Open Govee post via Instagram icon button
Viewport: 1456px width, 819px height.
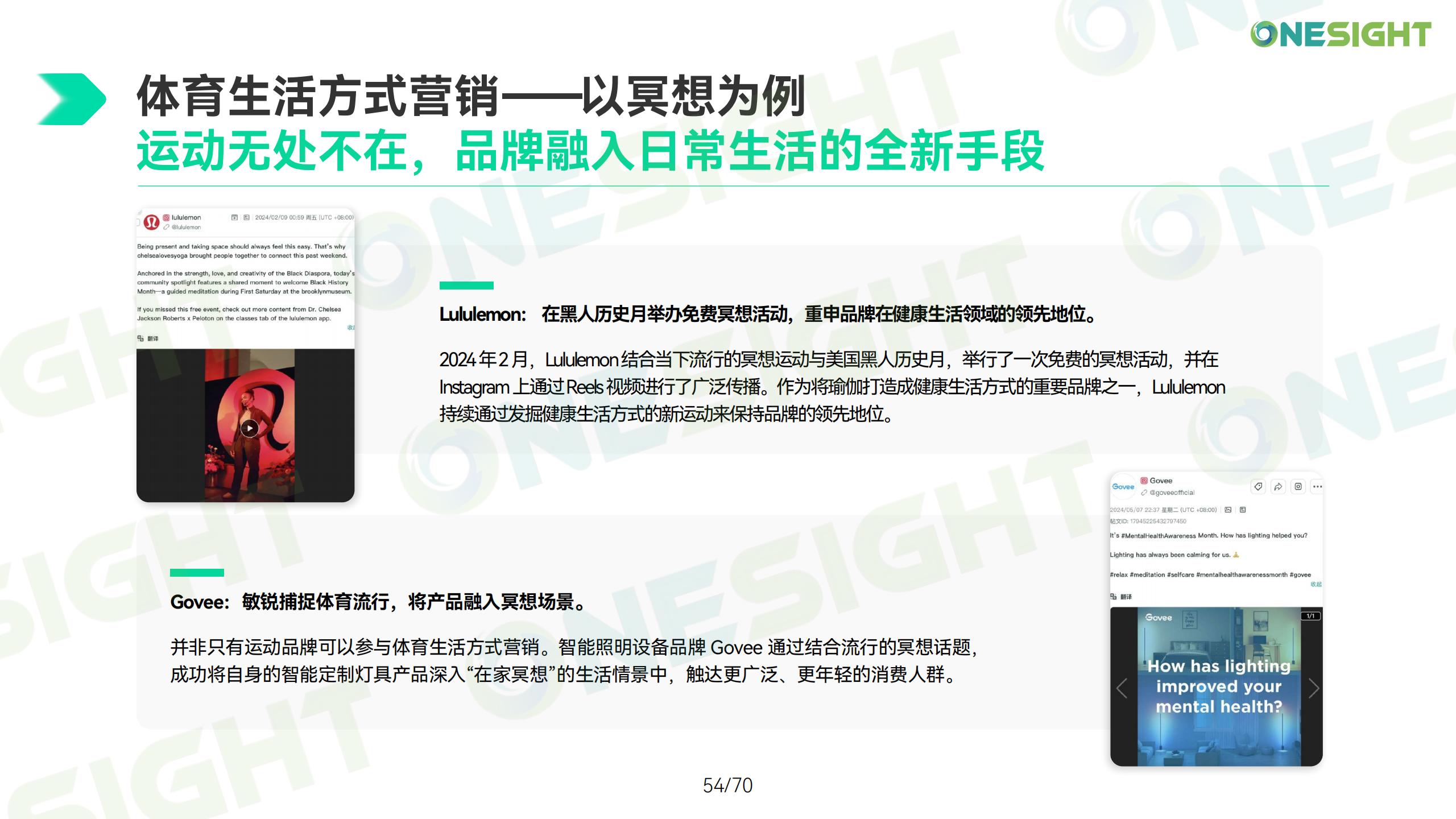pyautogui.click(x=1298, y=486)
